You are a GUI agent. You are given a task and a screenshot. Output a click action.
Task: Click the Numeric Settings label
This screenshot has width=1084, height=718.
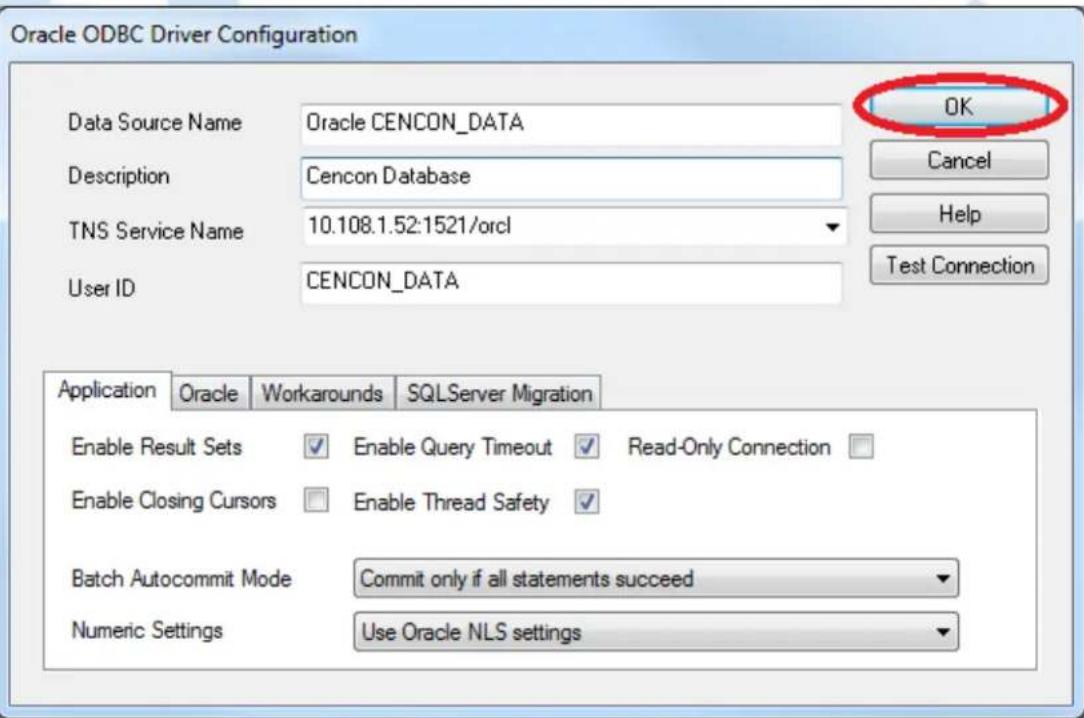tap(147, 630)
